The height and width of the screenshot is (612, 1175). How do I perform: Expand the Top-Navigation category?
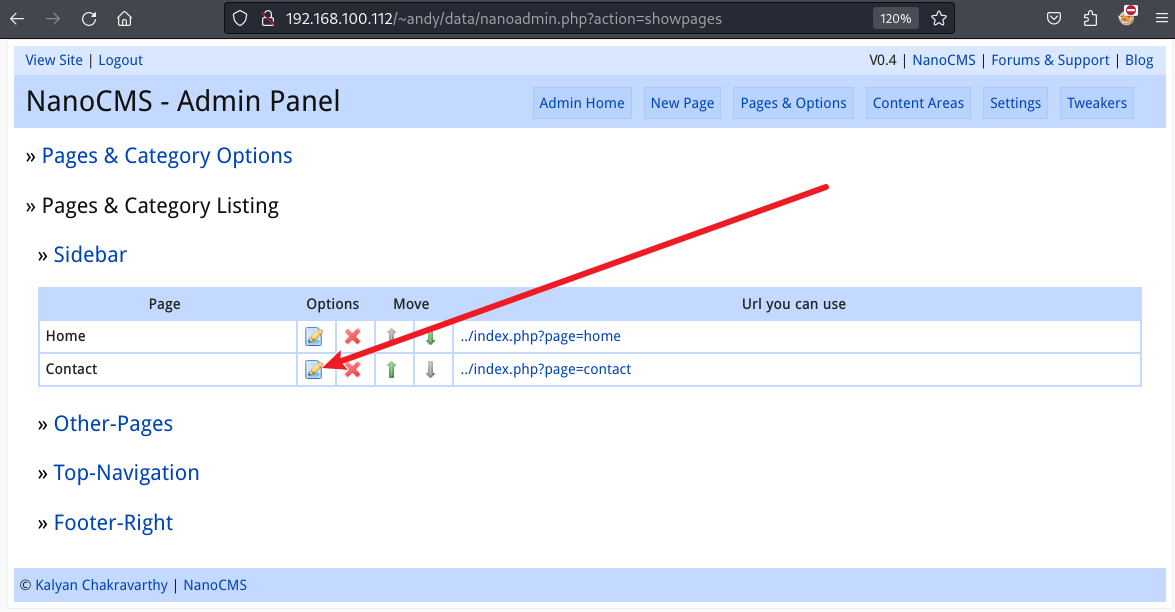pos(126,473)
